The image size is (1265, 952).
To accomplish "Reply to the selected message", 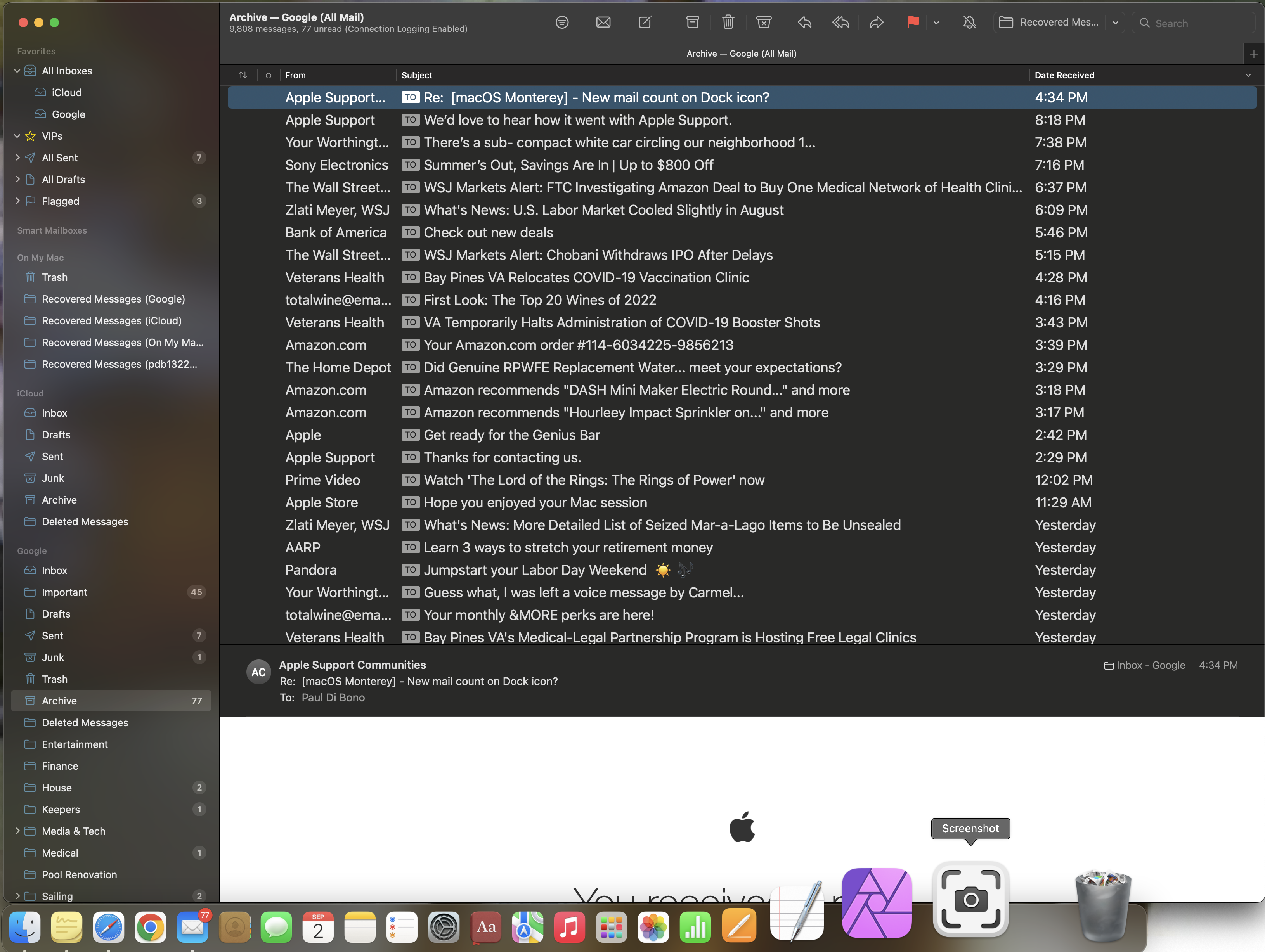I will tap(804, 22).
